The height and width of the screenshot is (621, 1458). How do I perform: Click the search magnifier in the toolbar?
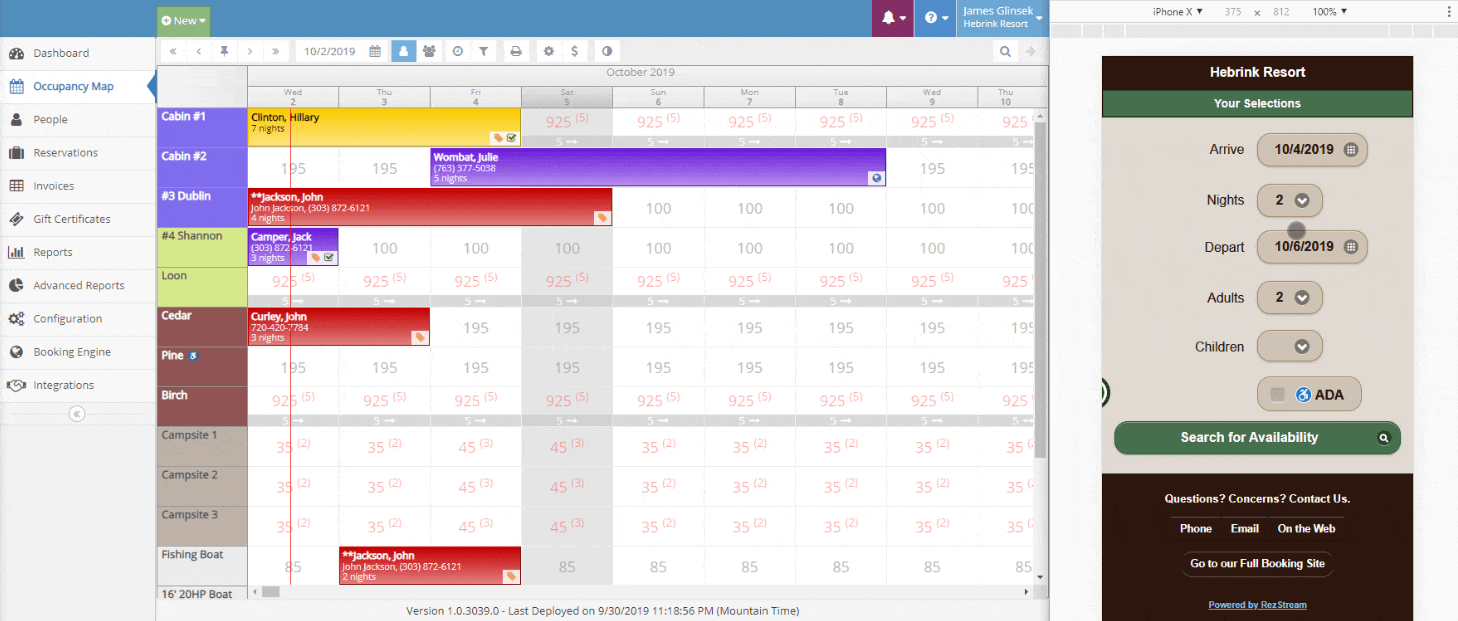click(x=1006, y=51)
